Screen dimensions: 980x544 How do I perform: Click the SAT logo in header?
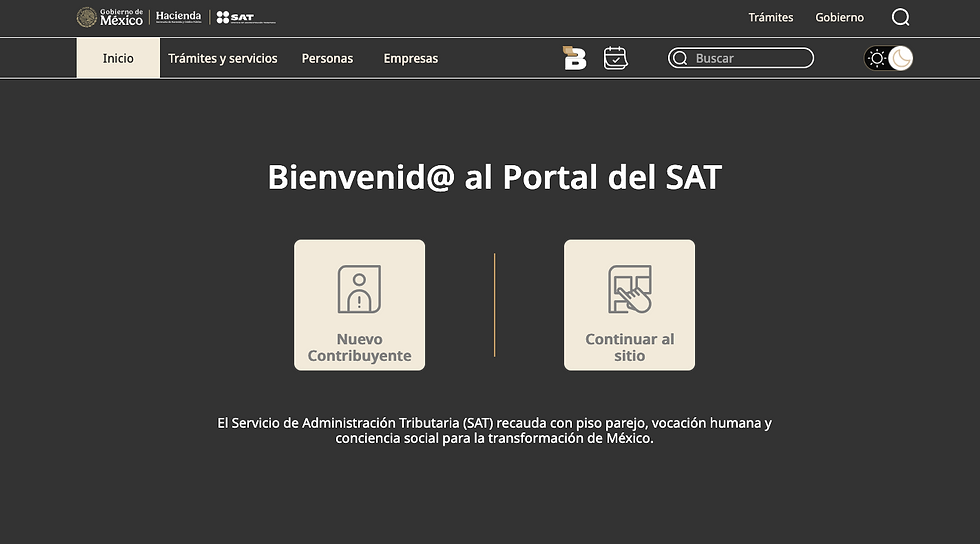point(245,18)
